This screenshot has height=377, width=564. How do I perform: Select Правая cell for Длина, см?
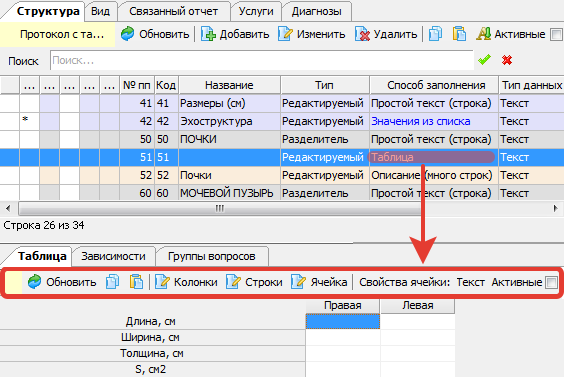pos(343,321)
